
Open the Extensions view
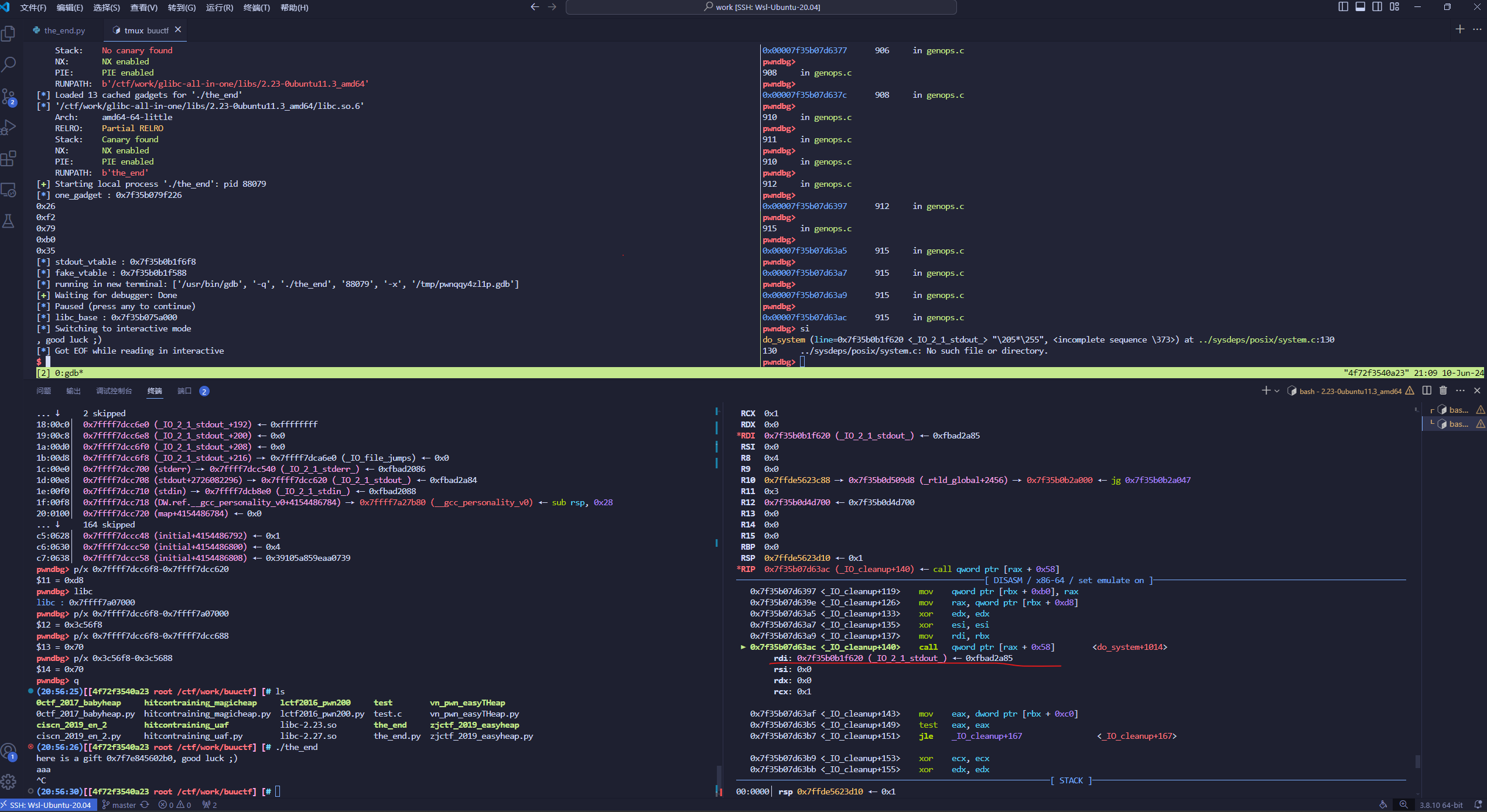(9, 159)
